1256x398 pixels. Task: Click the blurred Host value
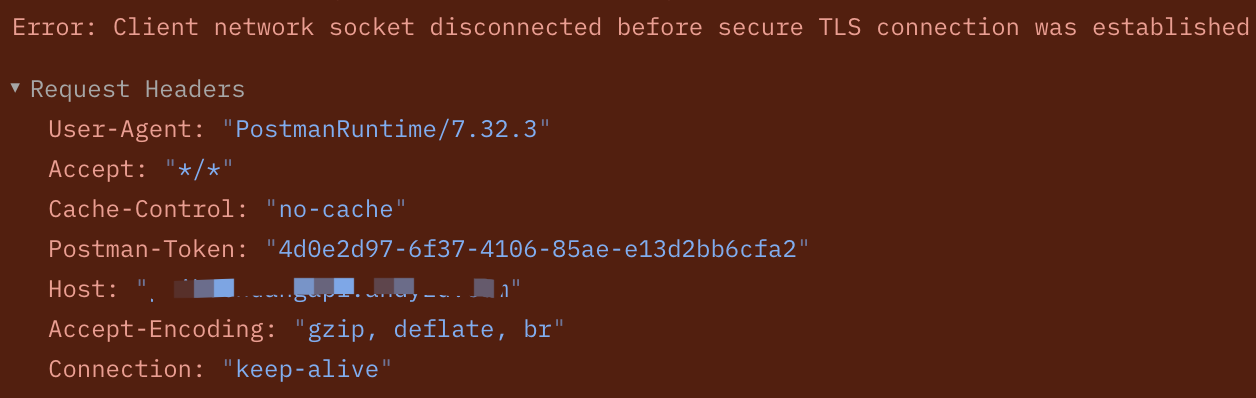[x=329, y=289]
